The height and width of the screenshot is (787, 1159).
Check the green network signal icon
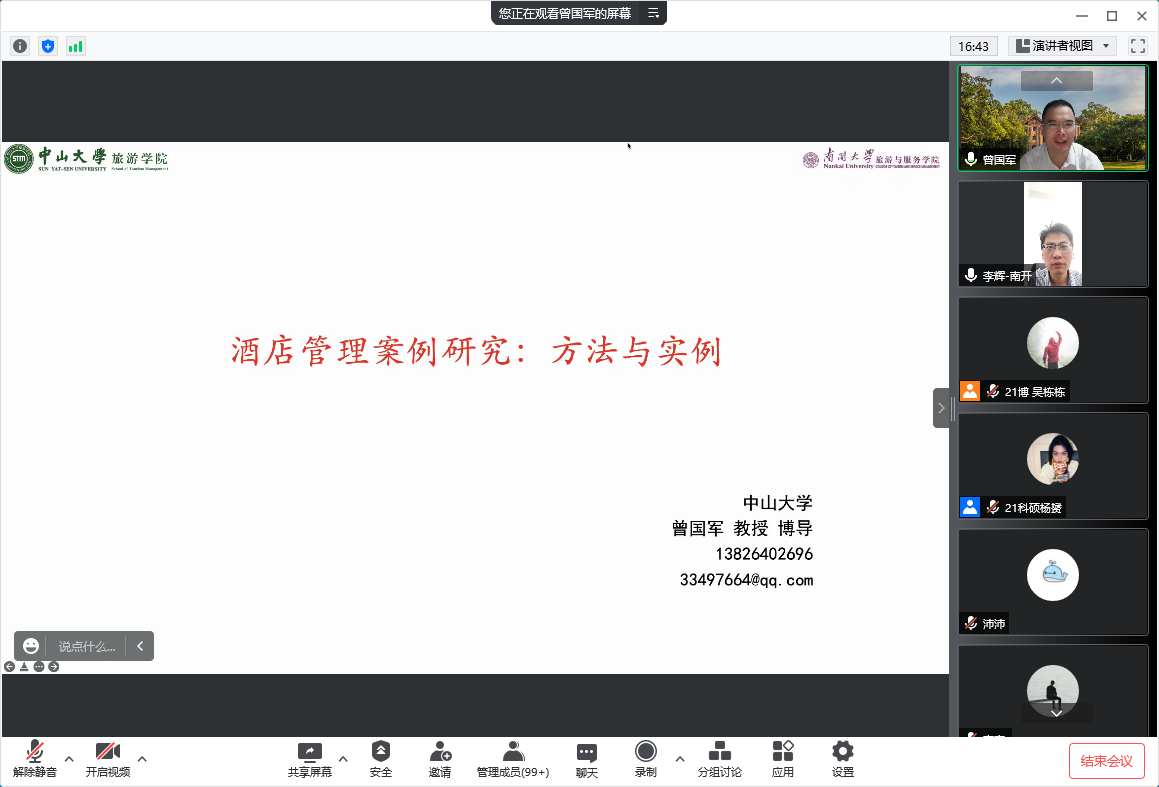click(x=76, y=46)
